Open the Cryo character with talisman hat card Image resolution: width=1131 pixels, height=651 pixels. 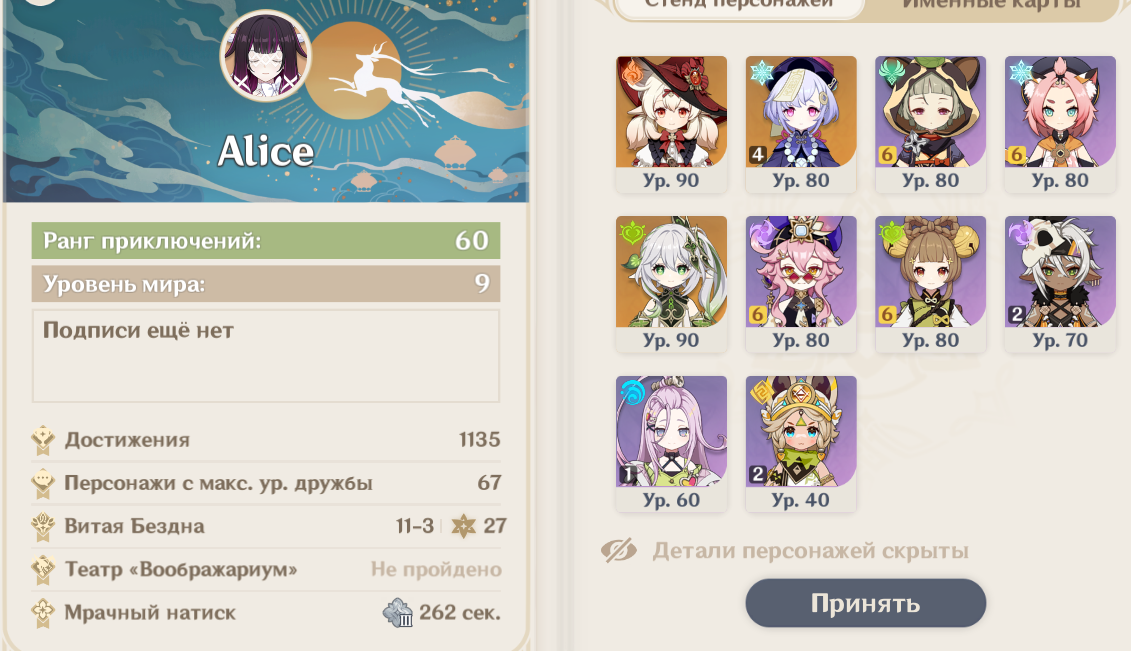[x=801, y=123]
